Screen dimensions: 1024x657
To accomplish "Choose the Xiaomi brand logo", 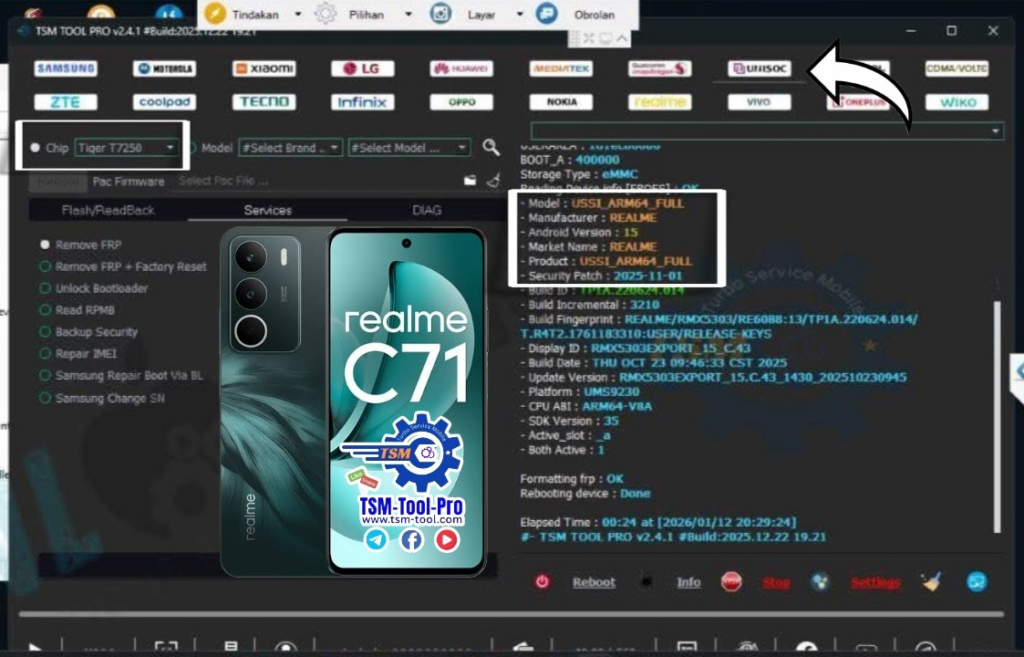I will click(264, 69).
